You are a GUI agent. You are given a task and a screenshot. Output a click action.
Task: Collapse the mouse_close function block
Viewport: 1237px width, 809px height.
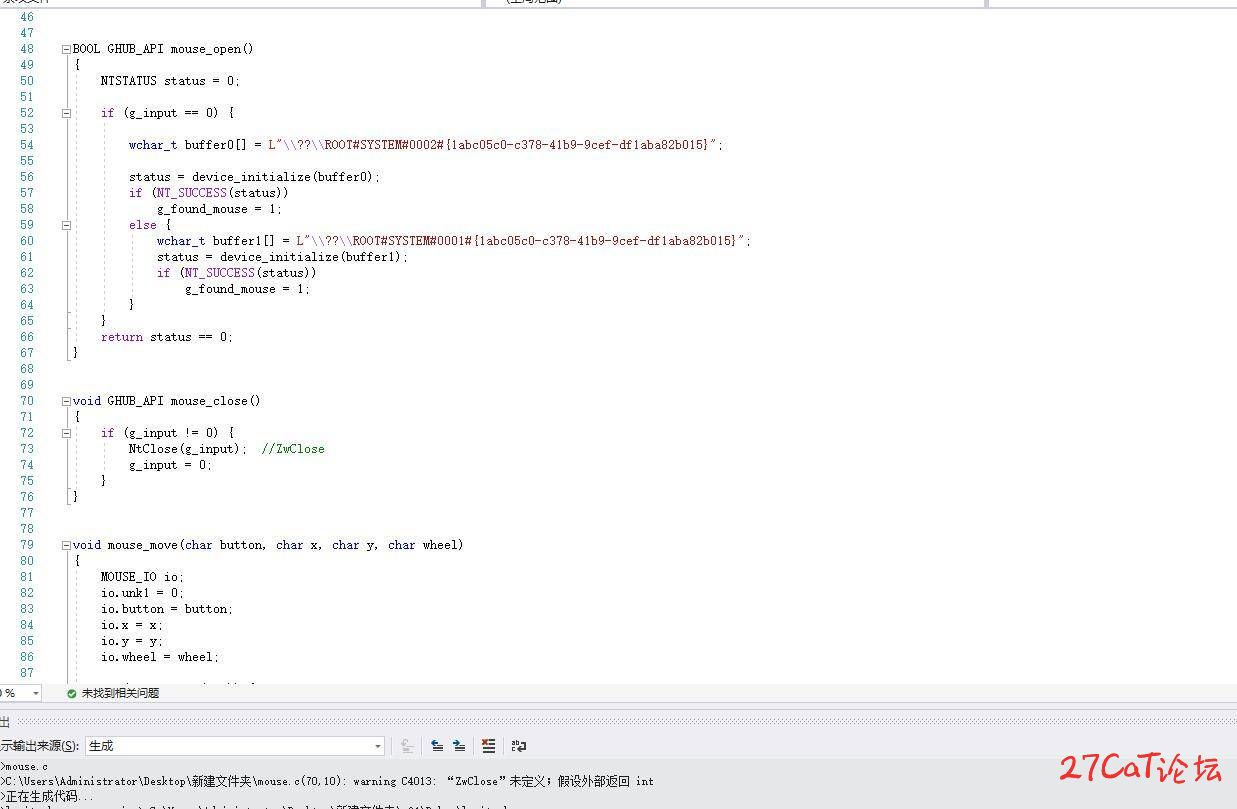tap(66, 401)
